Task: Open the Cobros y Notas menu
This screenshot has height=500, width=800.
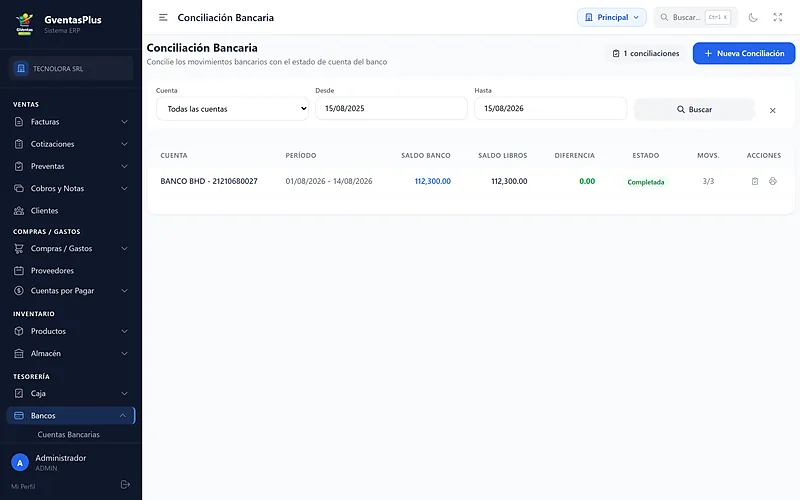Action: tap(71, 188)
